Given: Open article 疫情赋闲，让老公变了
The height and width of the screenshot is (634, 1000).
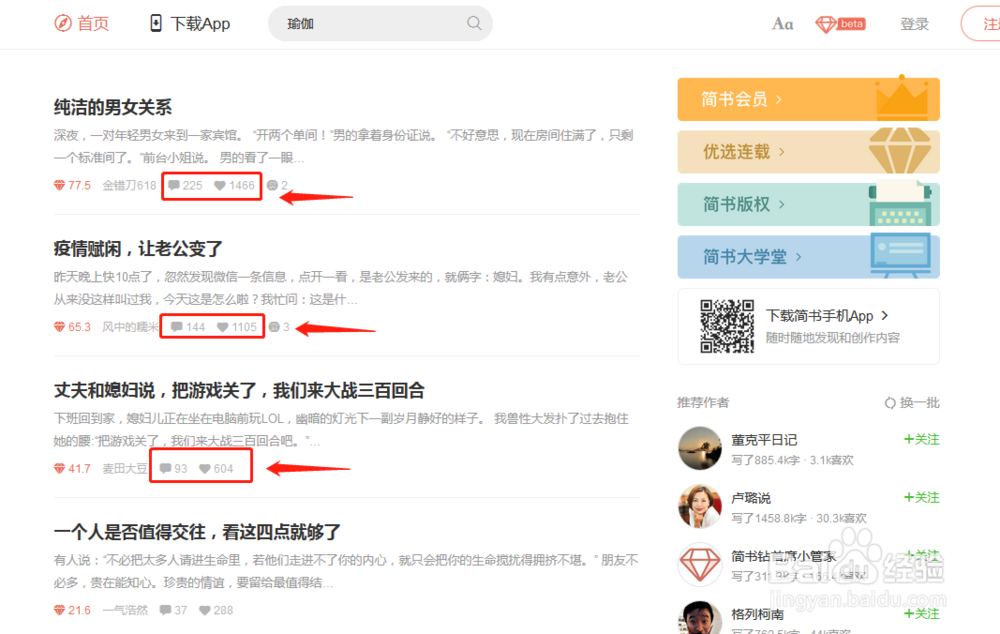Looking at the screenshot, I should coord(138,249).
